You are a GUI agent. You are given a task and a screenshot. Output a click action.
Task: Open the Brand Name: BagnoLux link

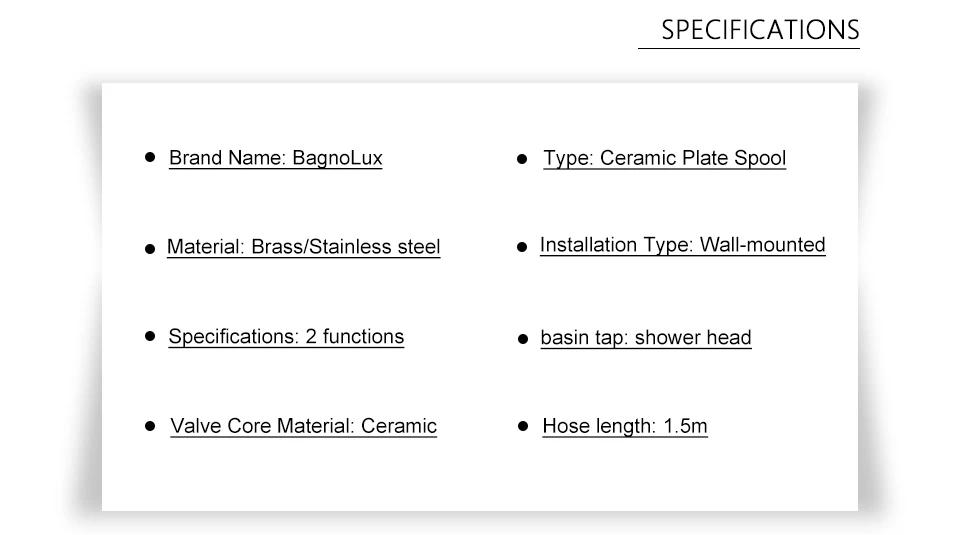pos(275,158)
